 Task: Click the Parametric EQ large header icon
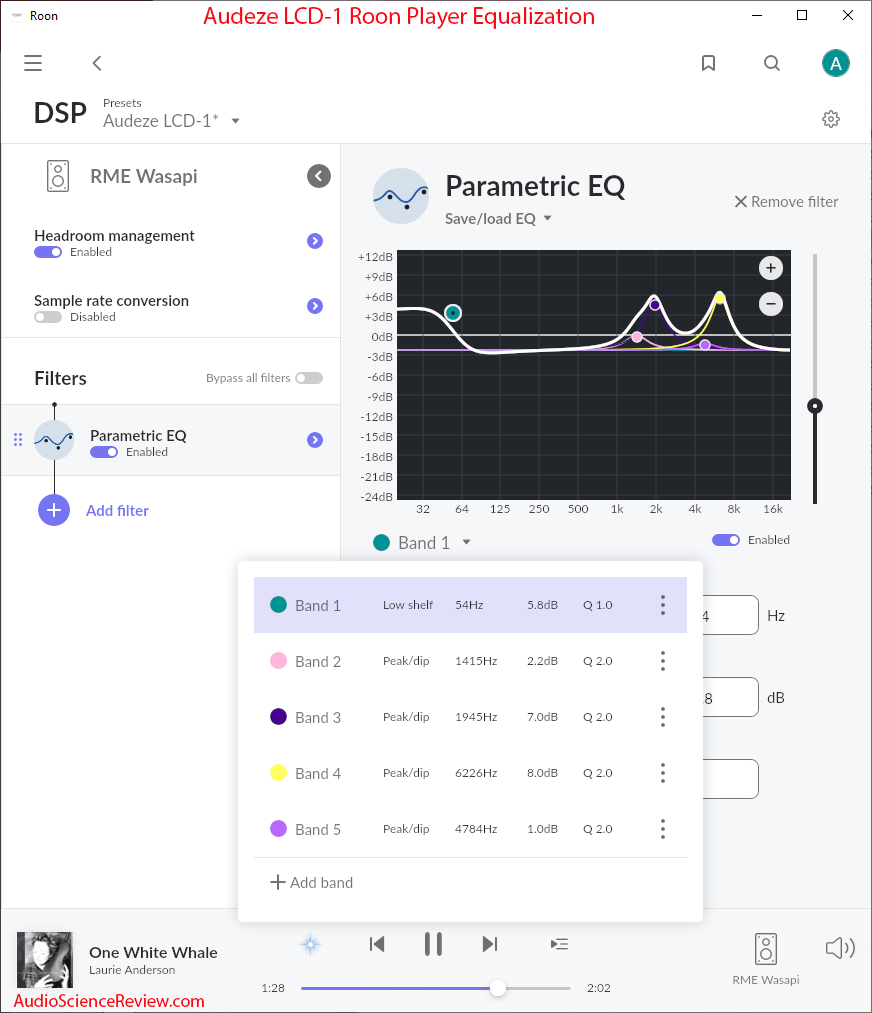pyautogui.click(x=401, y=196)
